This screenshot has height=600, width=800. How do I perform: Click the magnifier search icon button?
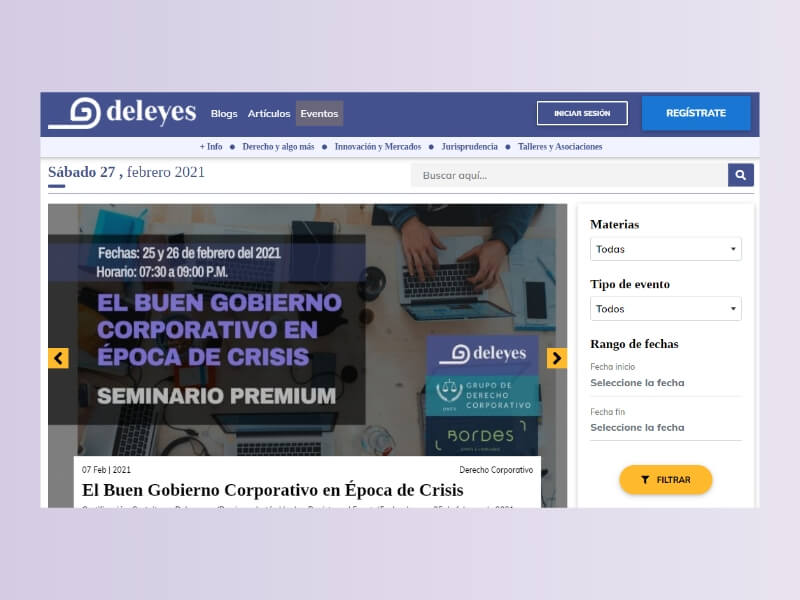(x=740, y=175)
